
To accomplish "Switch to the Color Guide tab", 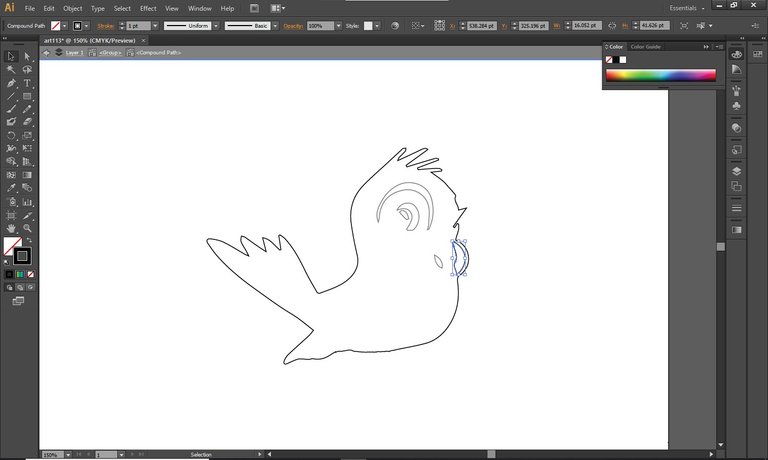I will pyautogui.click(x=646, y=47).
